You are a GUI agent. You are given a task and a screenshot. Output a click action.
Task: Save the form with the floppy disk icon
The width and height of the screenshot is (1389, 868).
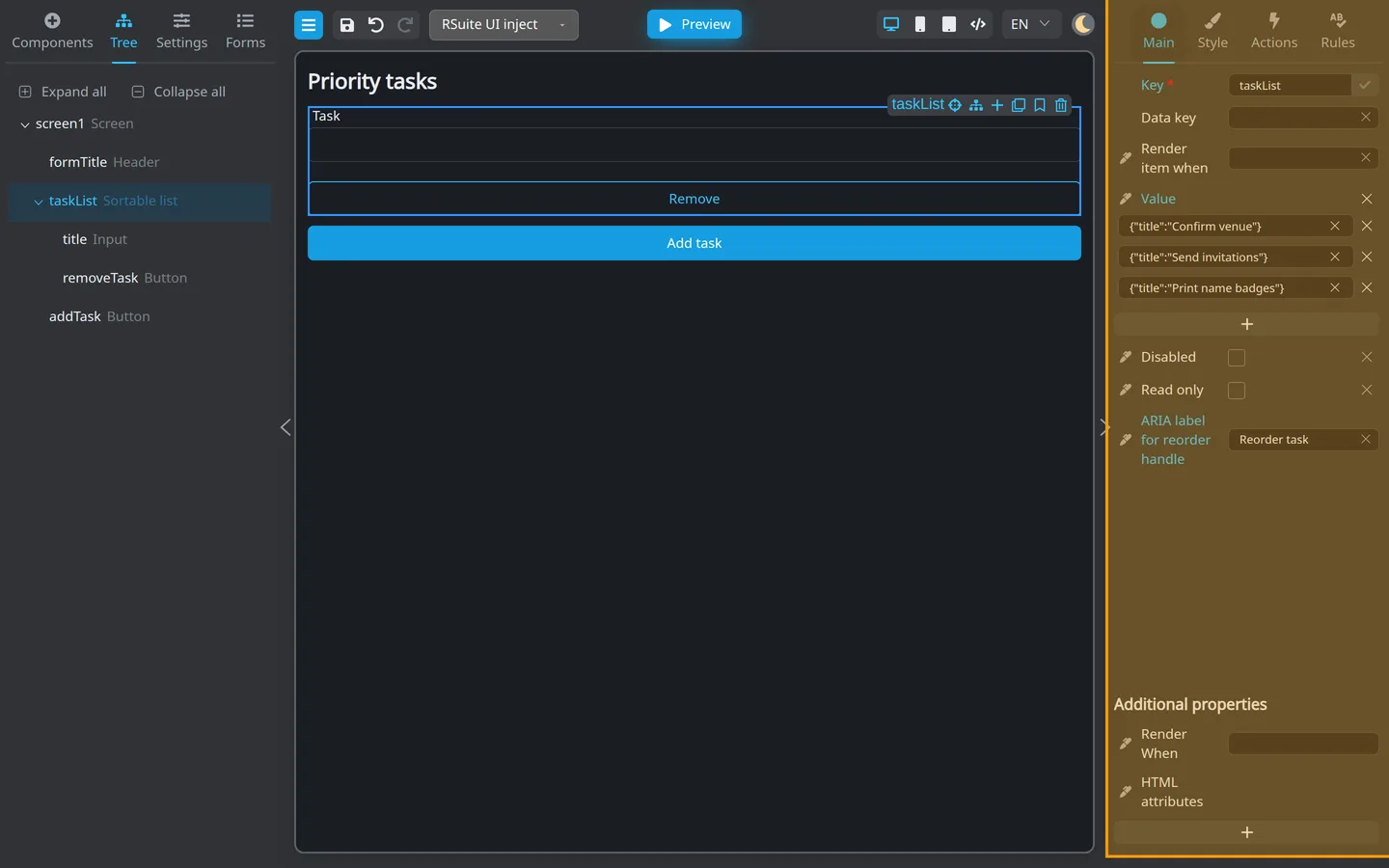(x=347, y=25)
